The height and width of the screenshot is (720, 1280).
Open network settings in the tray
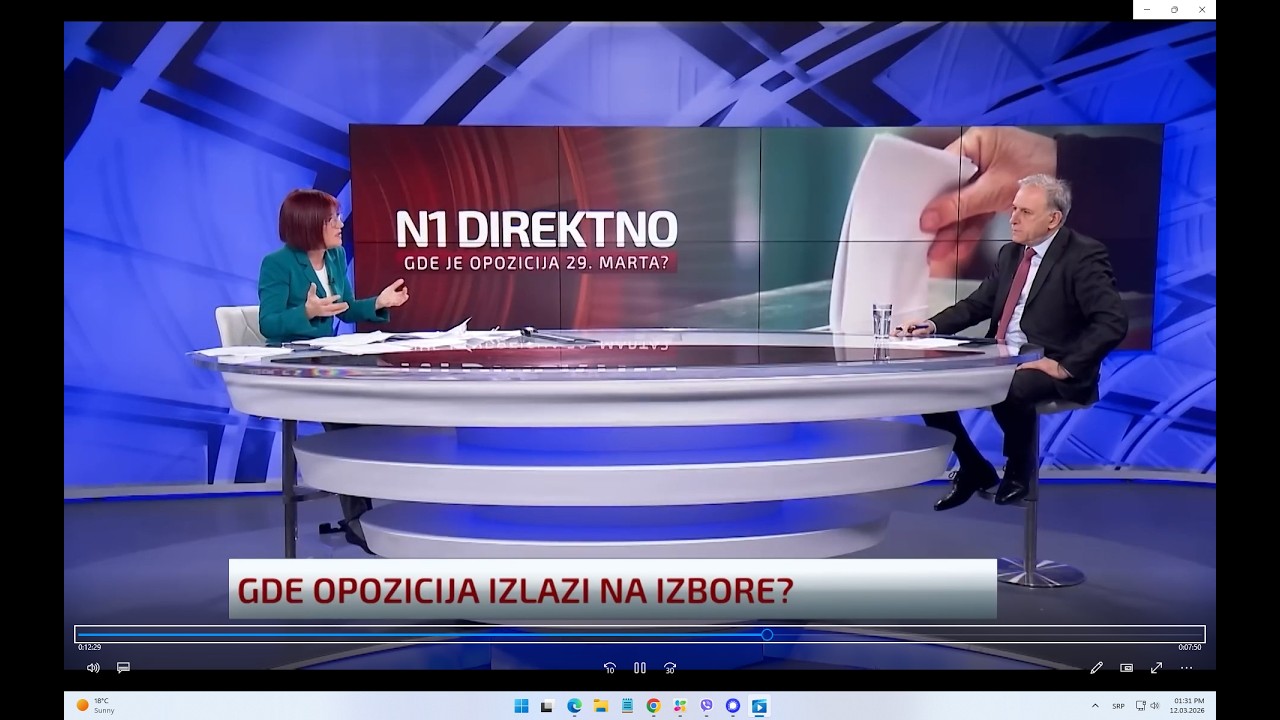point(1141,706)
